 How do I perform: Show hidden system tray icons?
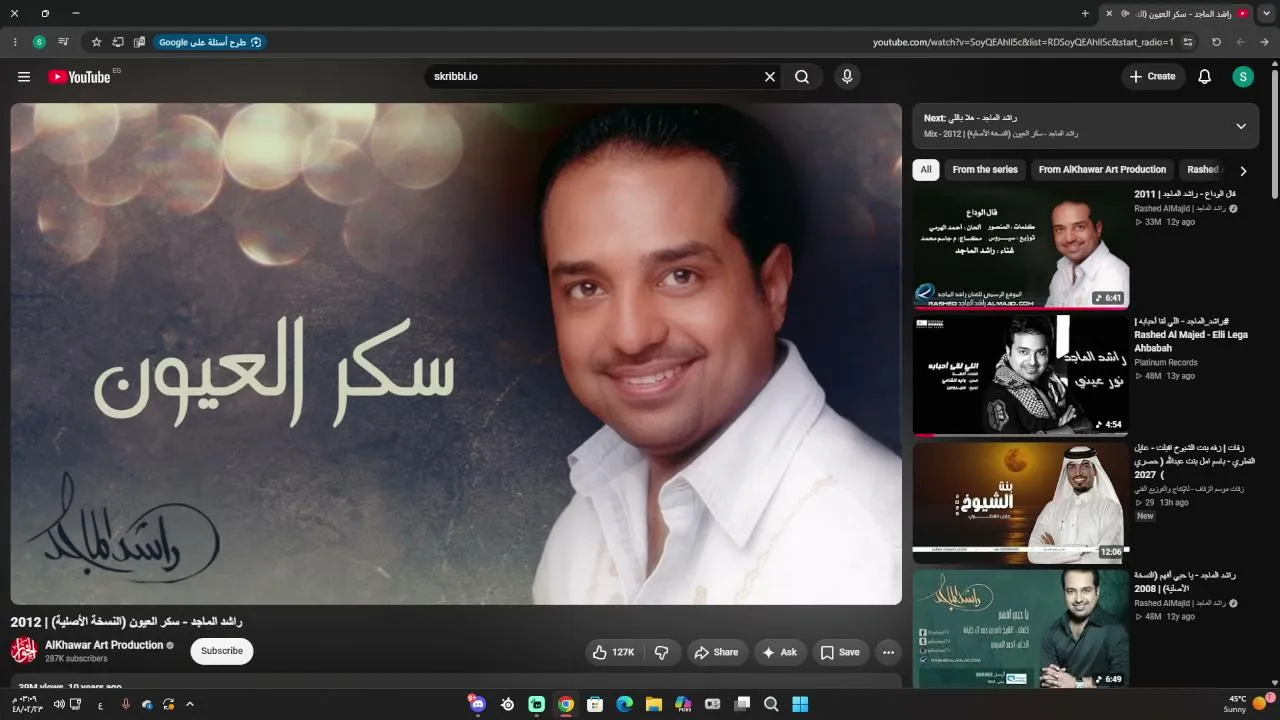pyautogui.click(x=190, y=704)
